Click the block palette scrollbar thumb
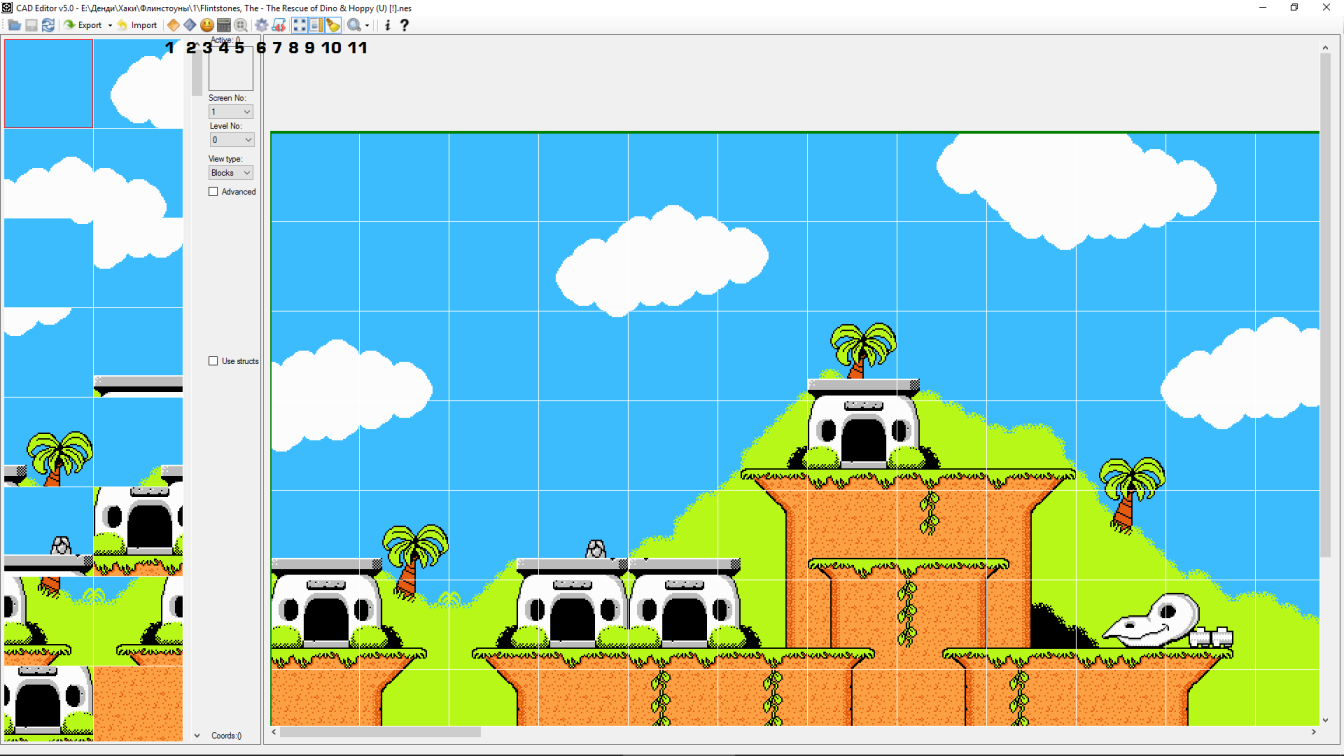Screen dimensions: 1344x756 pos(197,71)
